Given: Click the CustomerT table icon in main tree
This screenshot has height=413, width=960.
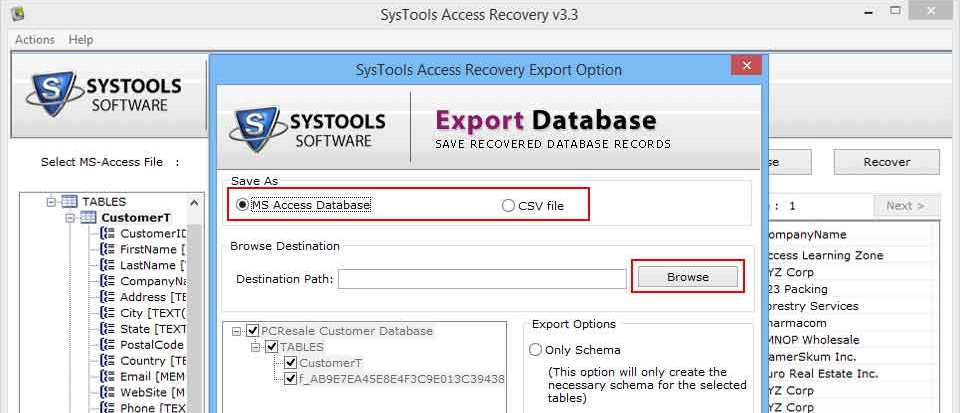Looking at the screenshot, I should click(x=89, y=217).
